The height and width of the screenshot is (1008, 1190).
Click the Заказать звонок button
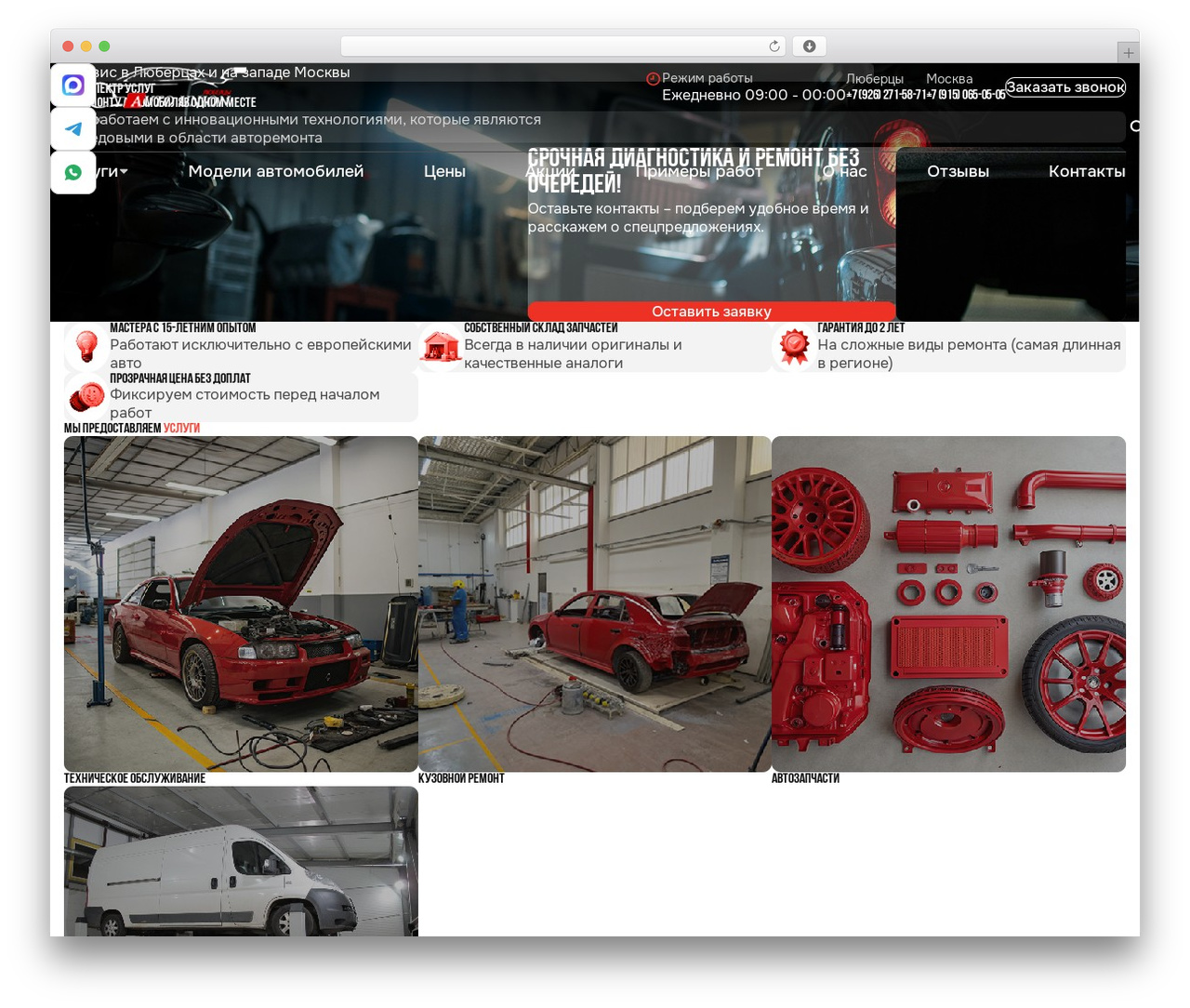click(x=1065, y=87)
